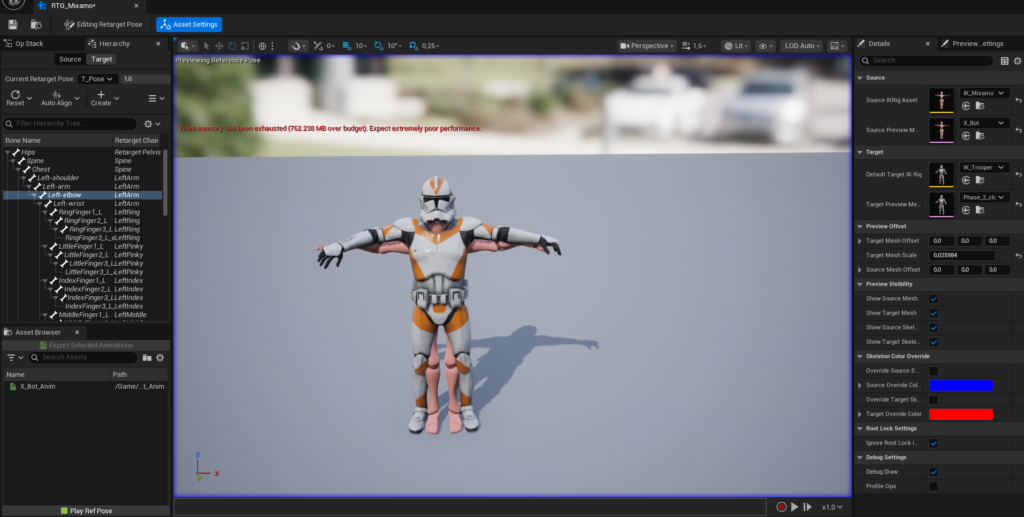Use selected asset for Source IKRig Asset
This screenshot has width=1024, height=517.
(x=966, y=106)
